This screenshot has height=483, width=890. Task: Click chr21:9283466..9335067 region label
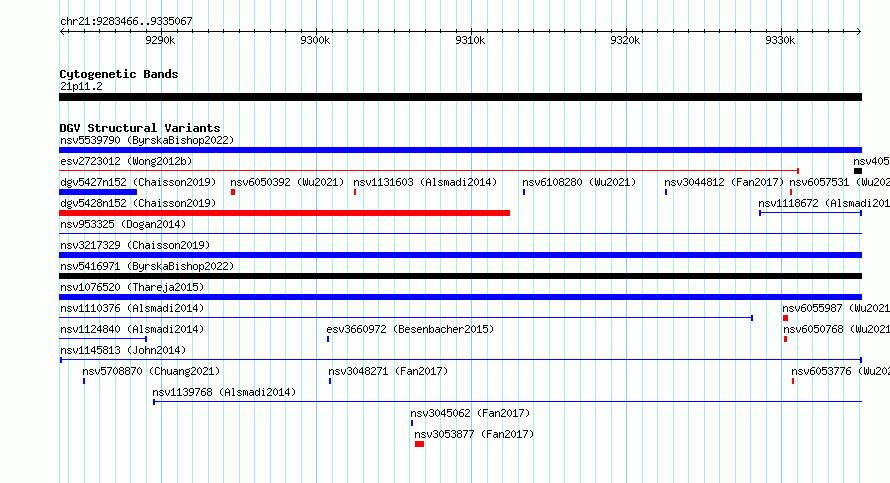(x=126, y=21)
